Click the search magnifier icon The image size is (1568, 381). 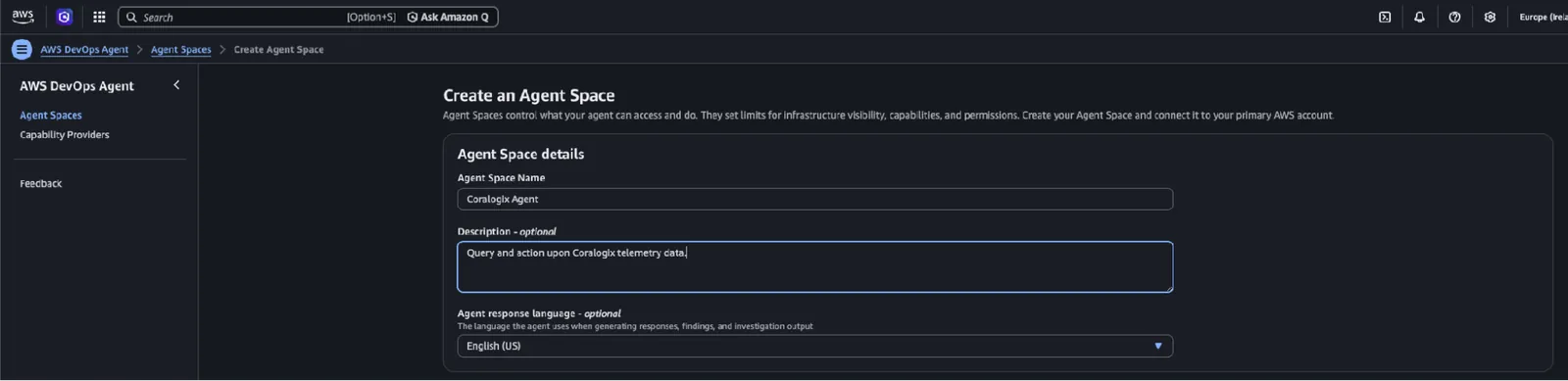coord(131,17)
